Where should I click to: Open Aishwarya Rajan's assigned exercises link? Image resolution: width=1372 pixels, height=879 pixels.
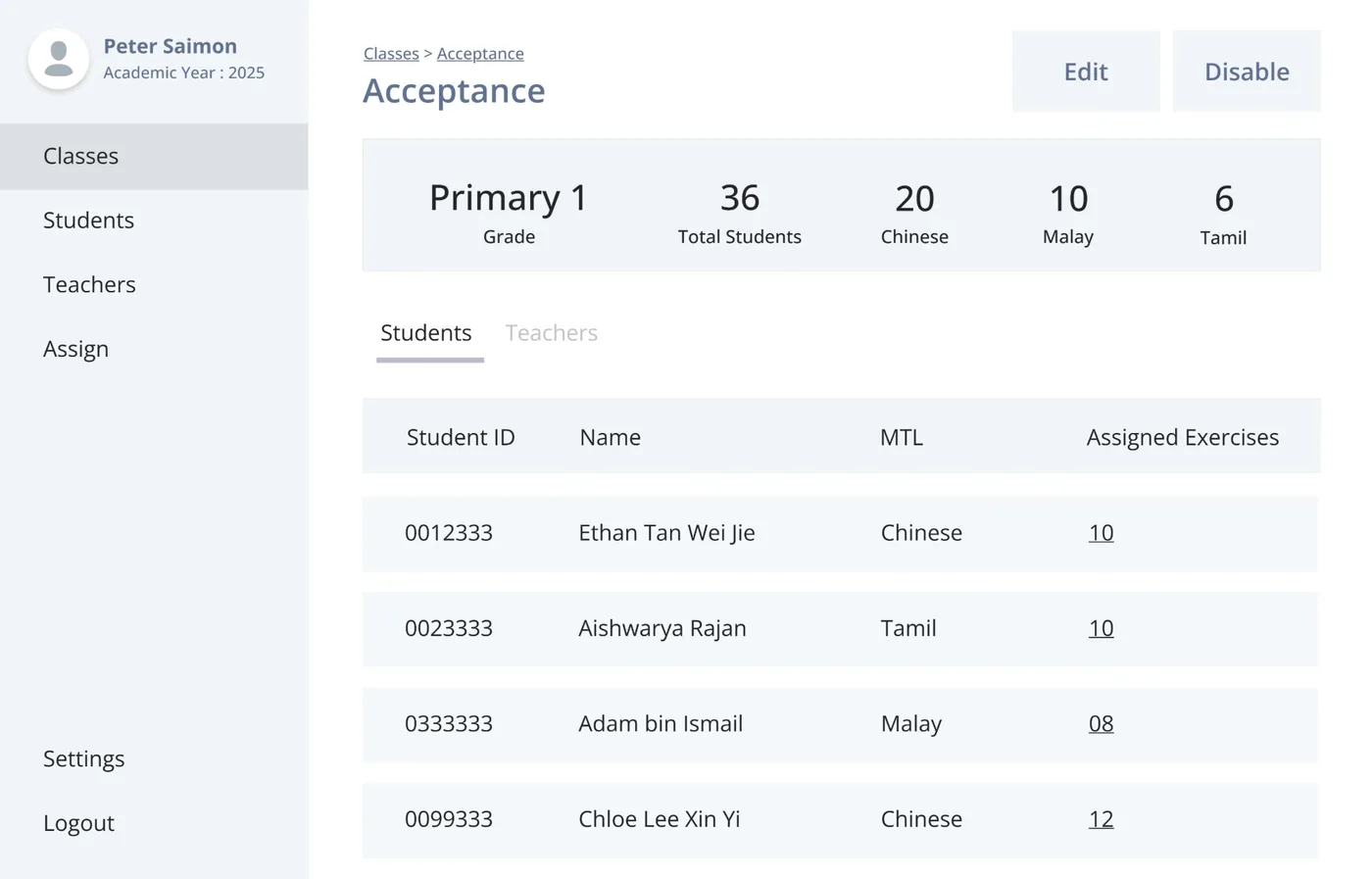point(1101,628)
